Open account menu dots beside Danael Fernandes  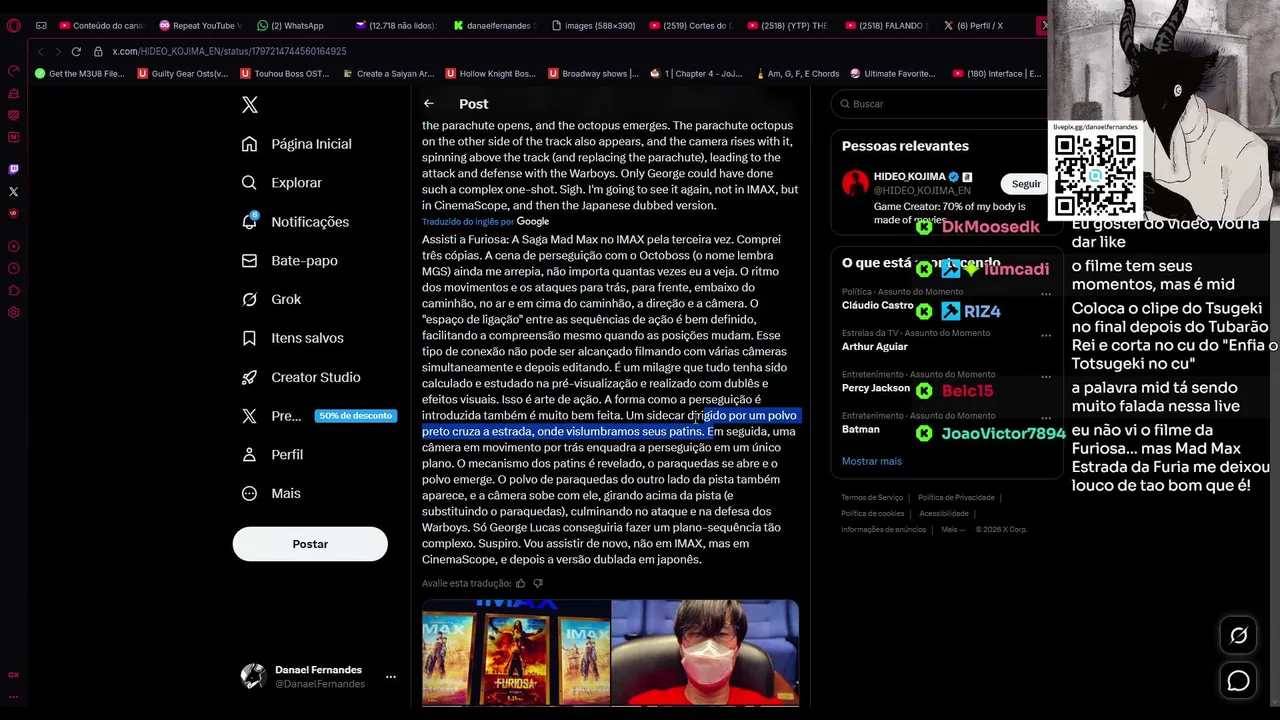[x=391, y=677]
